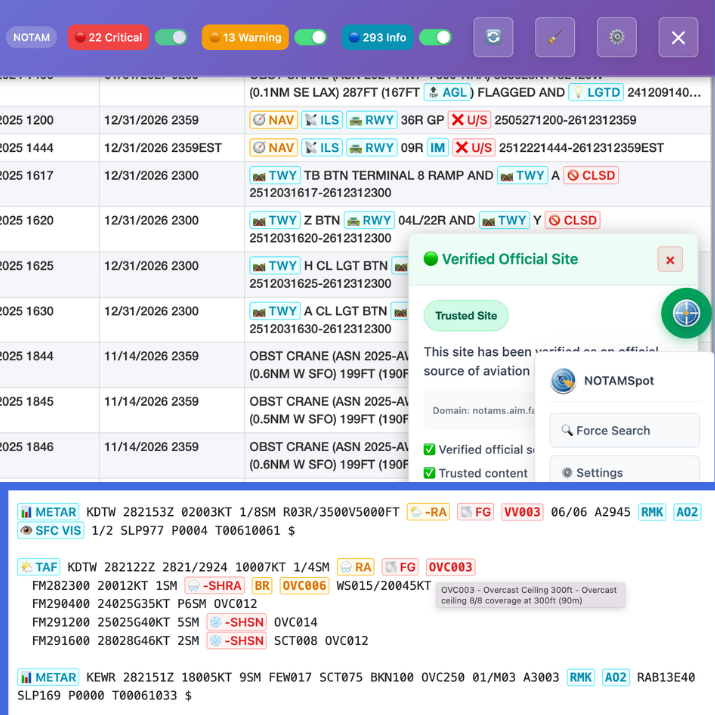Click TWY tag before Z BTN

[275, 221]
